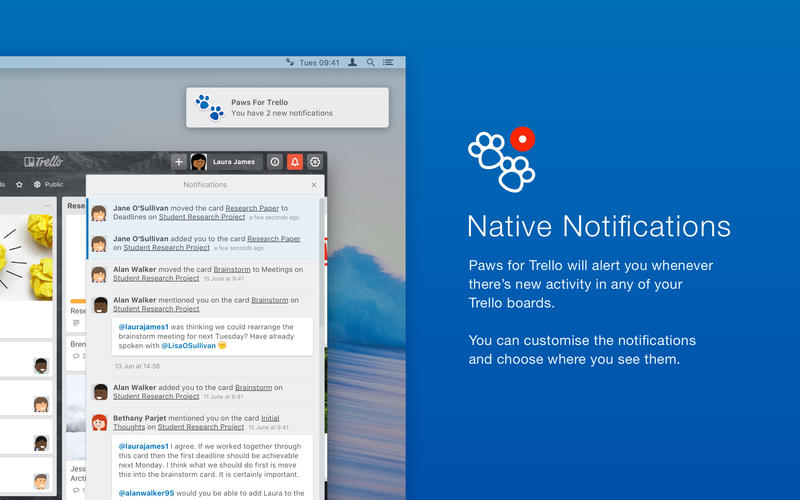
Task: Click the Trello logo in header
Action: (44, 162)
